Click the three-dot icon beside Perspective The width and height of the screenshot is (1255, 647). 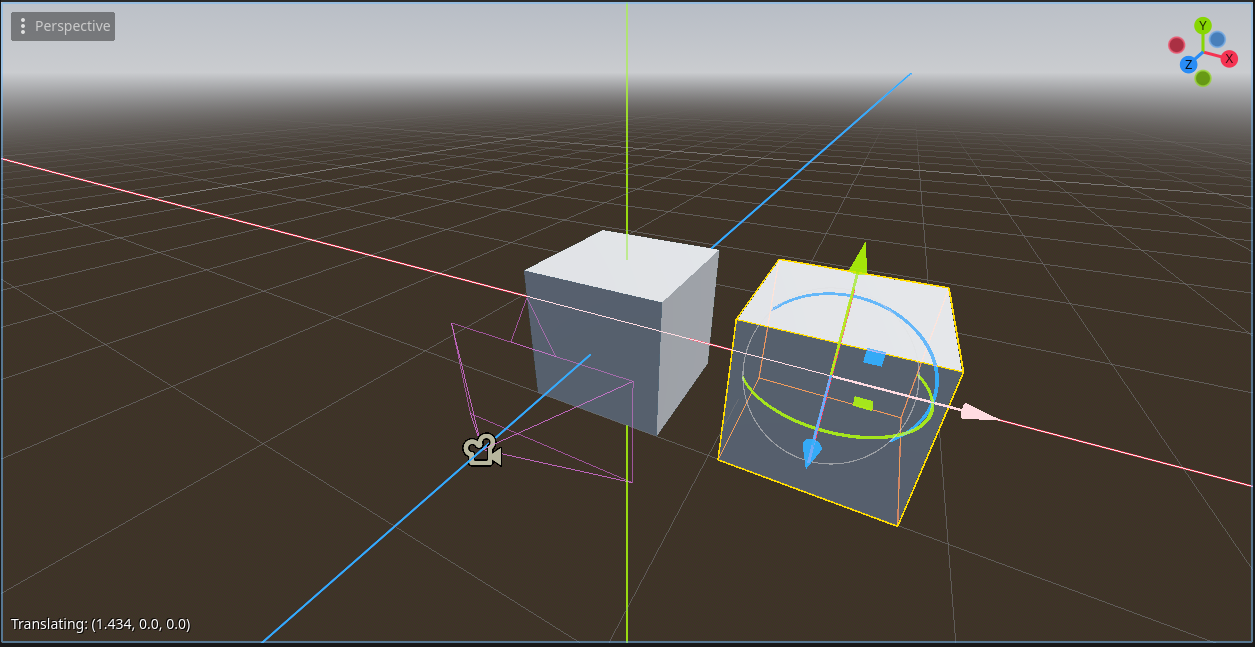click(22, 26)
